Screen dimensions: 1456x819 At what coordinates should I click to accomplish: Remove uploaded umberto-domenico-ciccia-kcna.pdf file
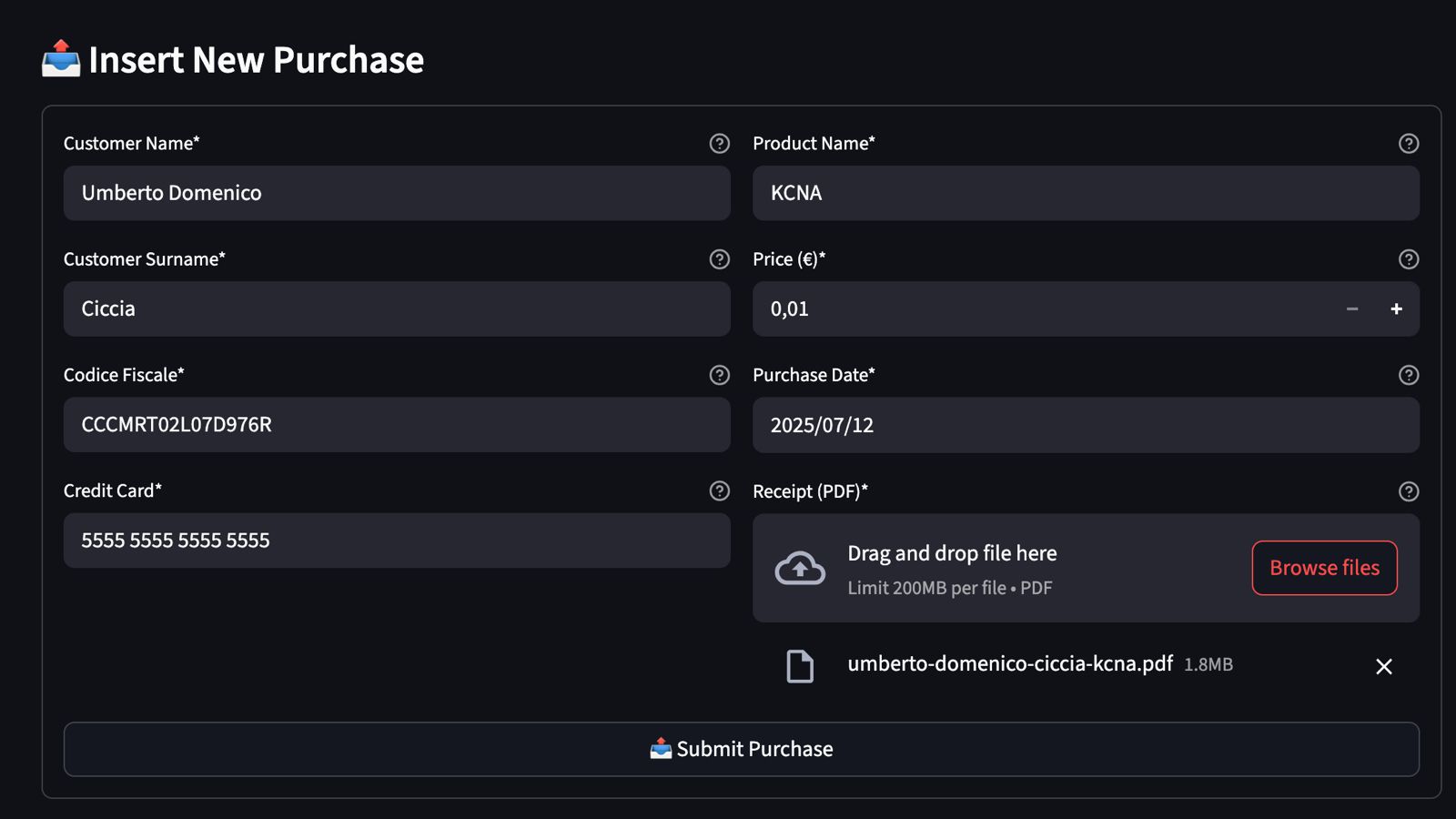pos(1383,667)
